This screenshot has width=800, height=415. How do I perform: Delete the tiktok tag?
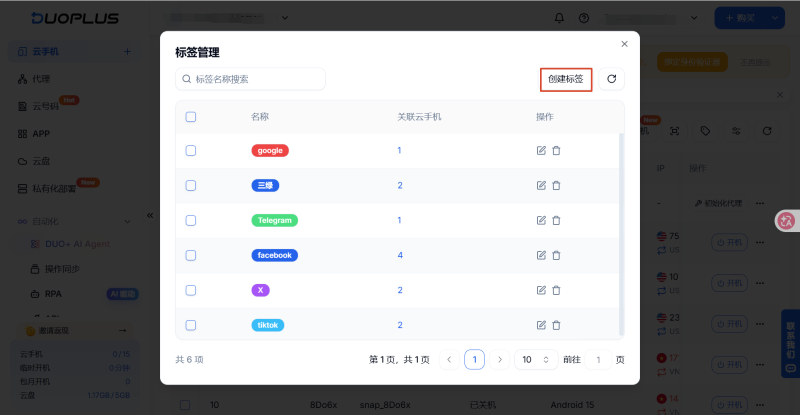[557, 325]
